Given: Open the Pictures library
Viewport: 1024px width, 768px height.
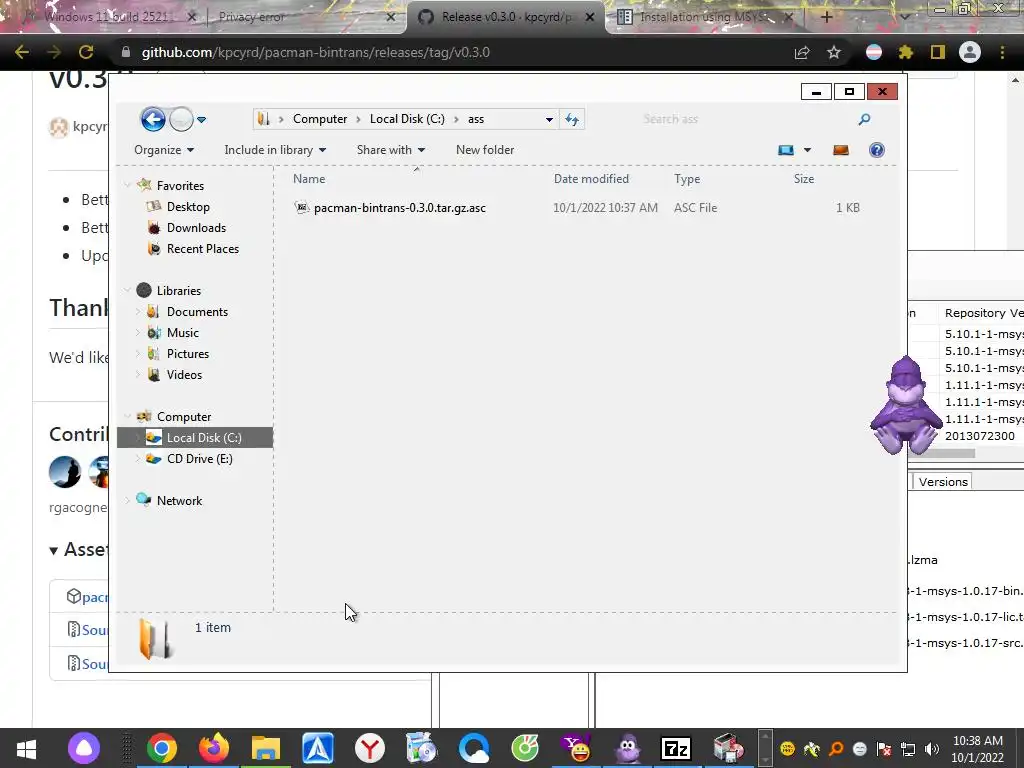Looking at the screenshot, I should [x=187, y=354].
